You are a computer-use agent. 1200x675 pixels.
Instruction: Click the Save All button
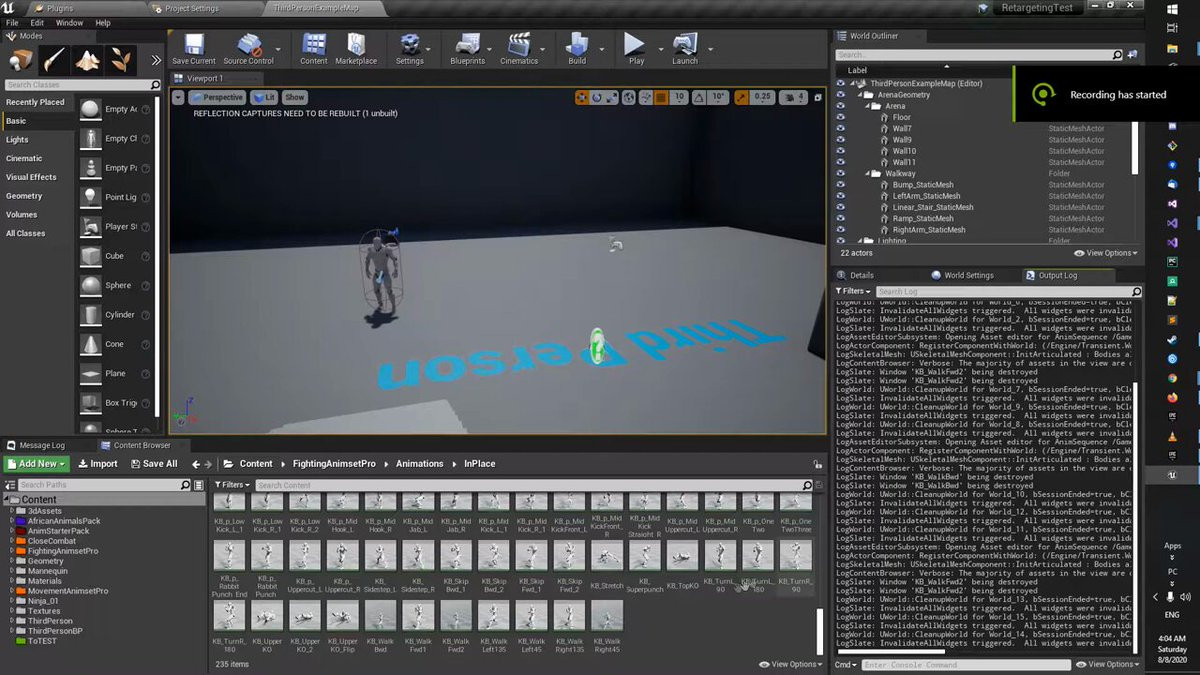[153, 464]
